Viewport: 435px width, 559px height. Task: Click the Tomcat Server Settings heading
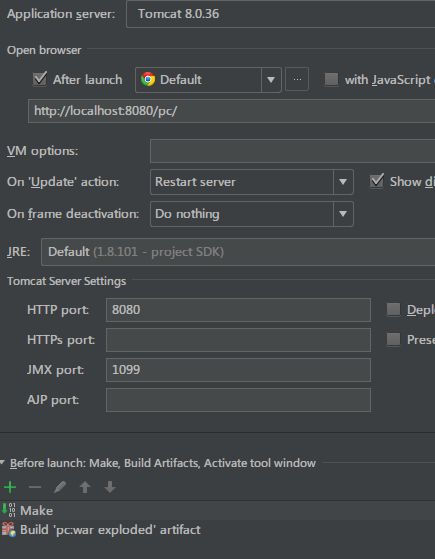click(x=67, y=281)
